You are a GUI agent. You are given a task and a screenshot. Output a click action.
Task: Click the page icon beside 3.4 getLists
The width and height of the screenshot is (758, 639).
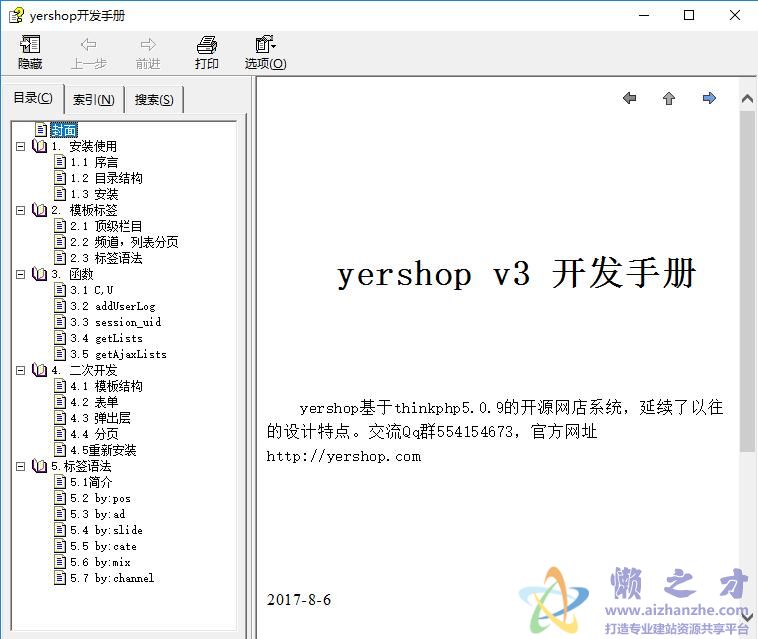tap(60, 338)
